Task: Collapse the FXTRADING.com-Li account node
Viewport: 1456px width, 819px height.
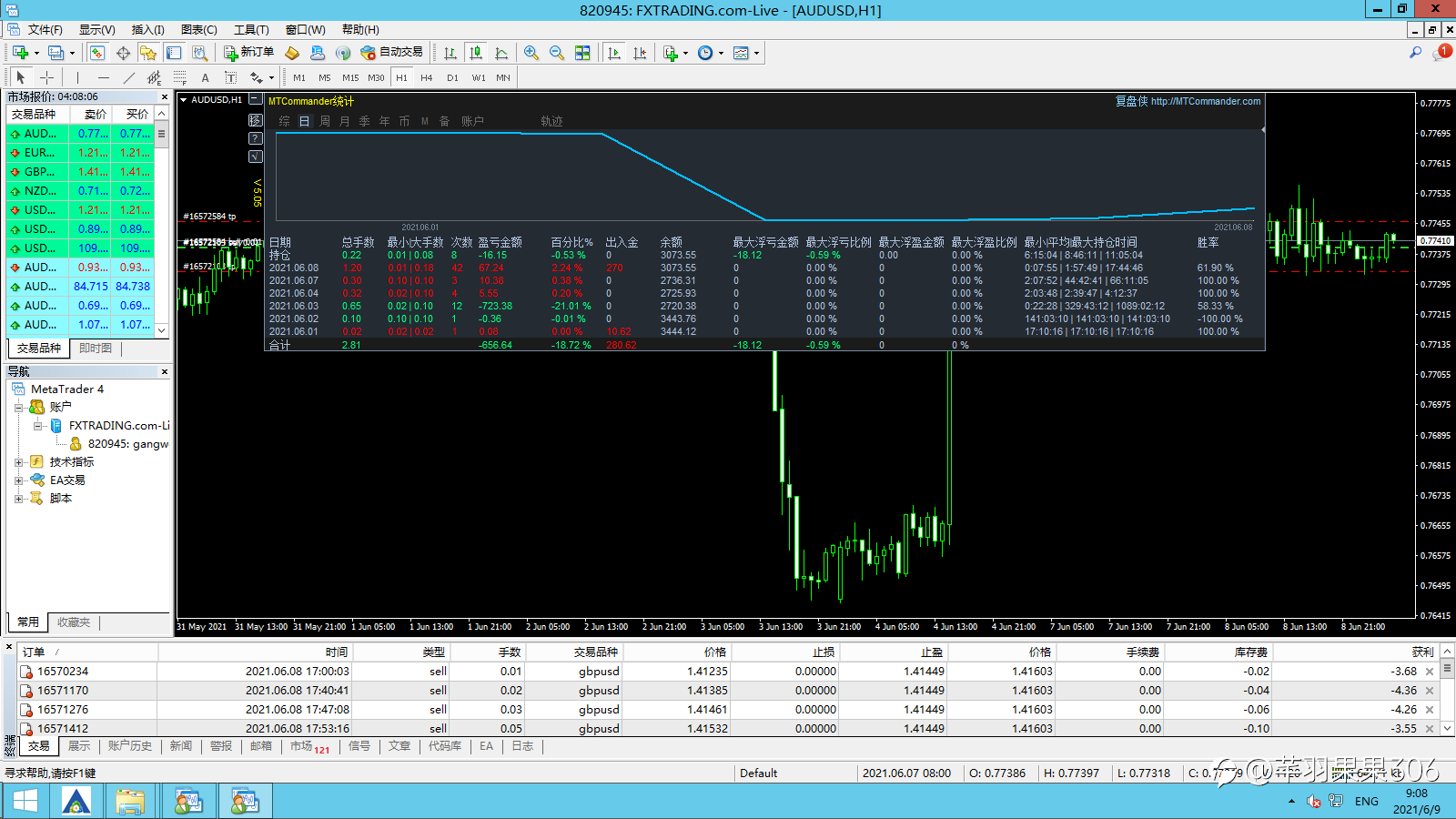Action: click(x=37, y=425)
